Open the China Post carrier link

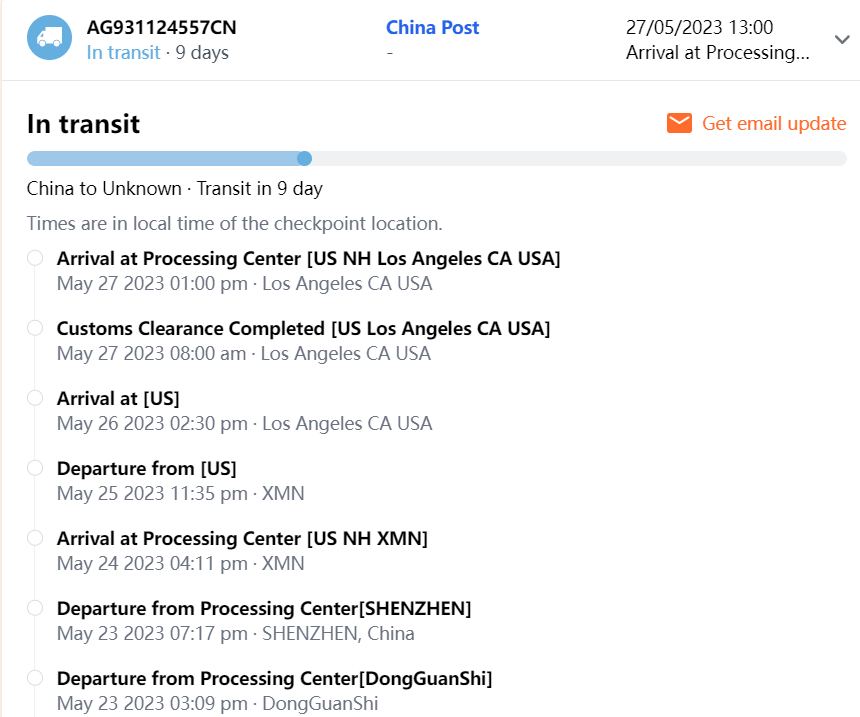click(x=432, y=28)
